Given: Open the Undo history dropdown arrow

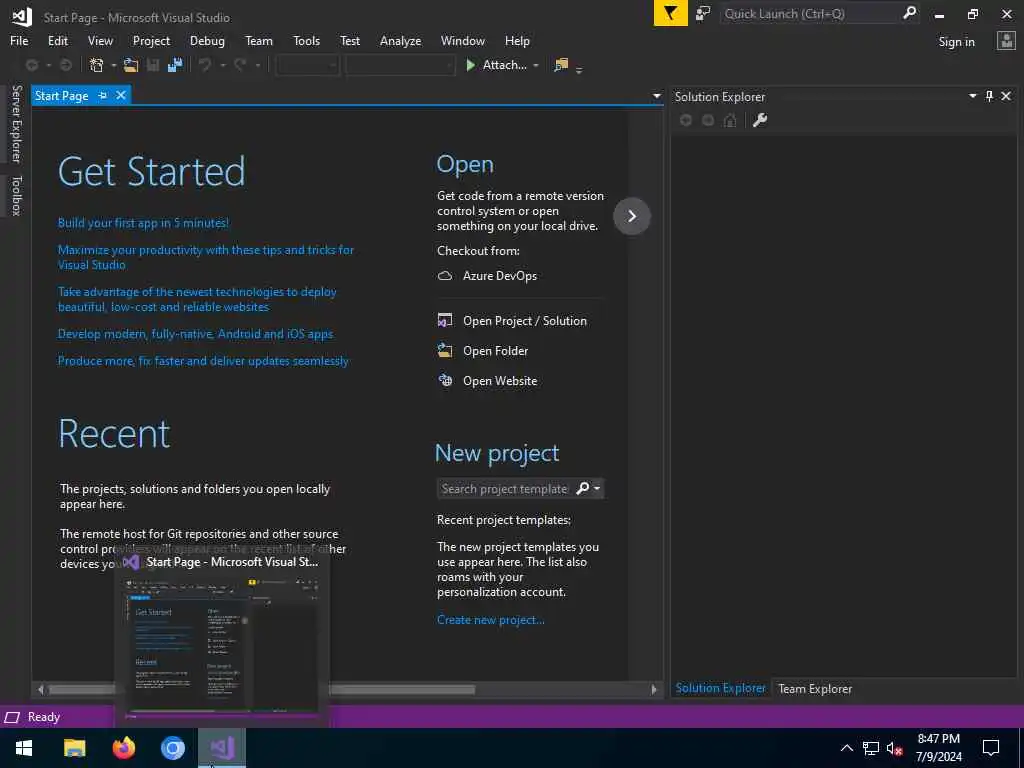Looking at the screenshot, I should click(x=222, y=65).
